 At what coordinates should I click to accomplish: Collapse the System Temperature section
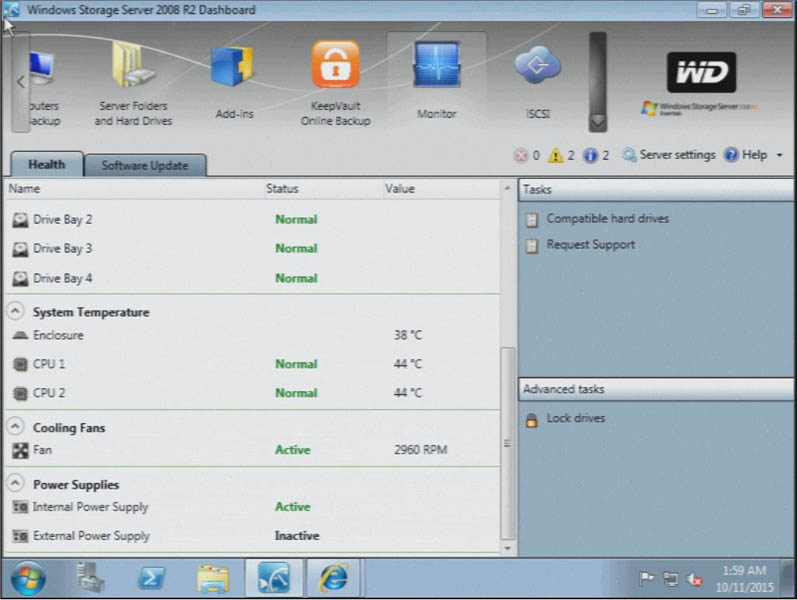point(17,312)
